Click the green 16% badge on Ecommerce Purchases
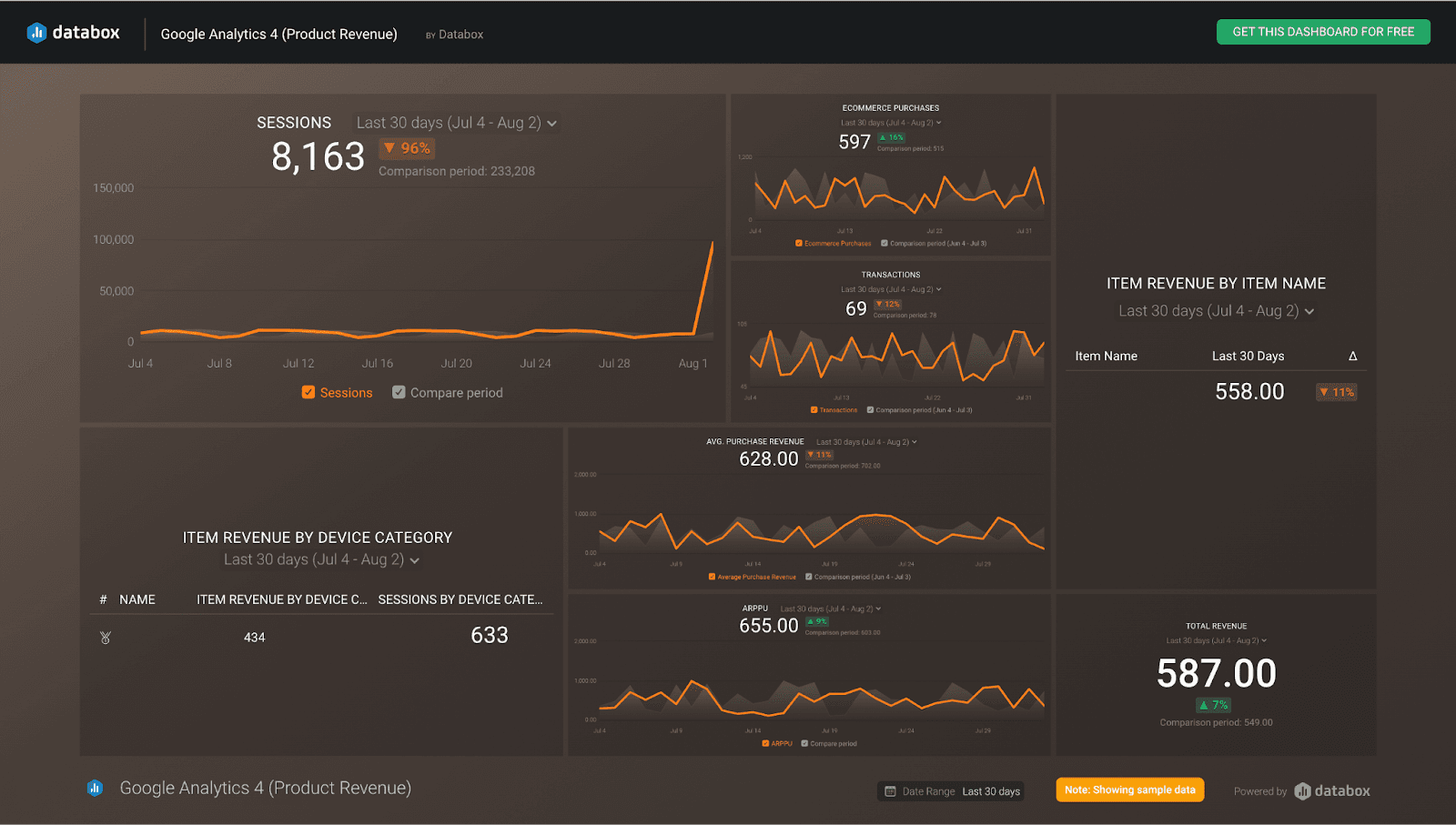The width and height of the screenshot is (1456, 825). tap(892, 138)
